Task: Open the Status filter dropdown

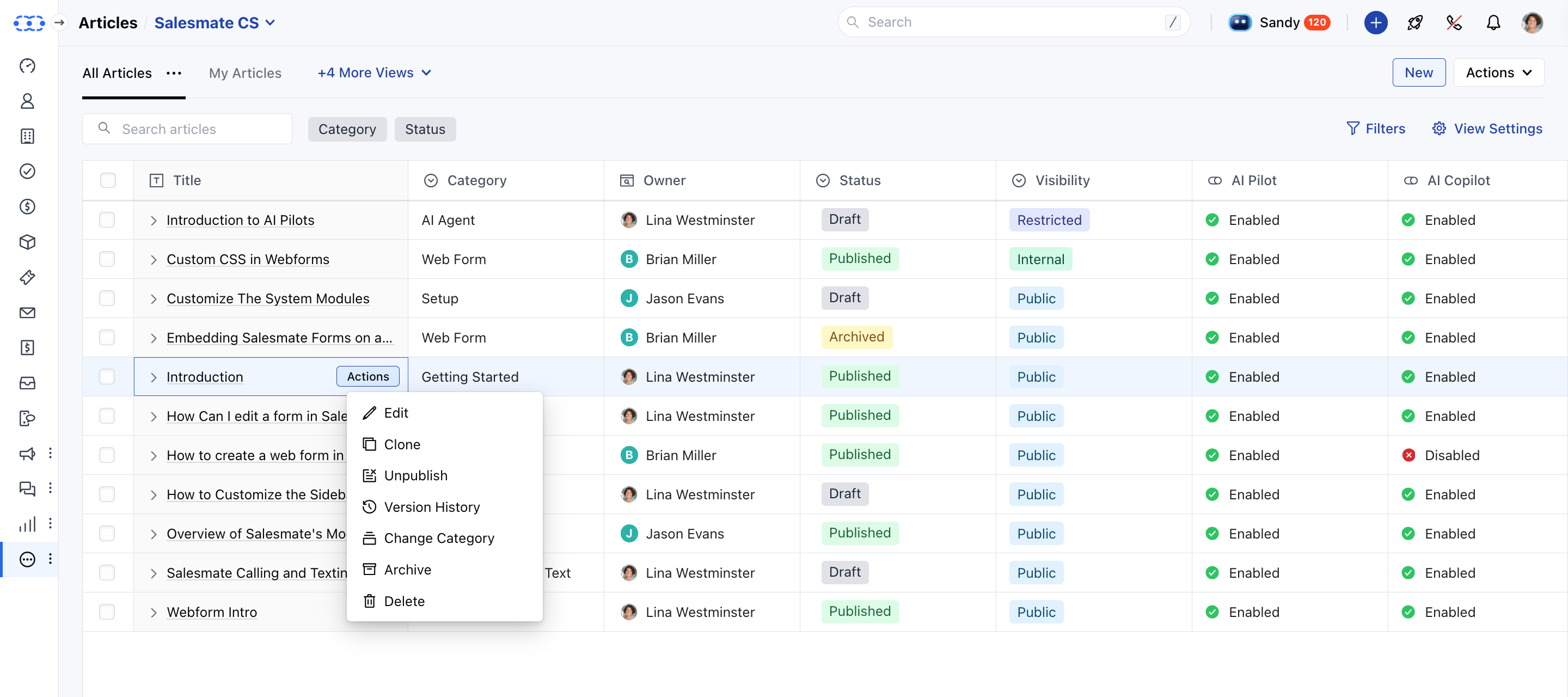Action: pos(425,129)
